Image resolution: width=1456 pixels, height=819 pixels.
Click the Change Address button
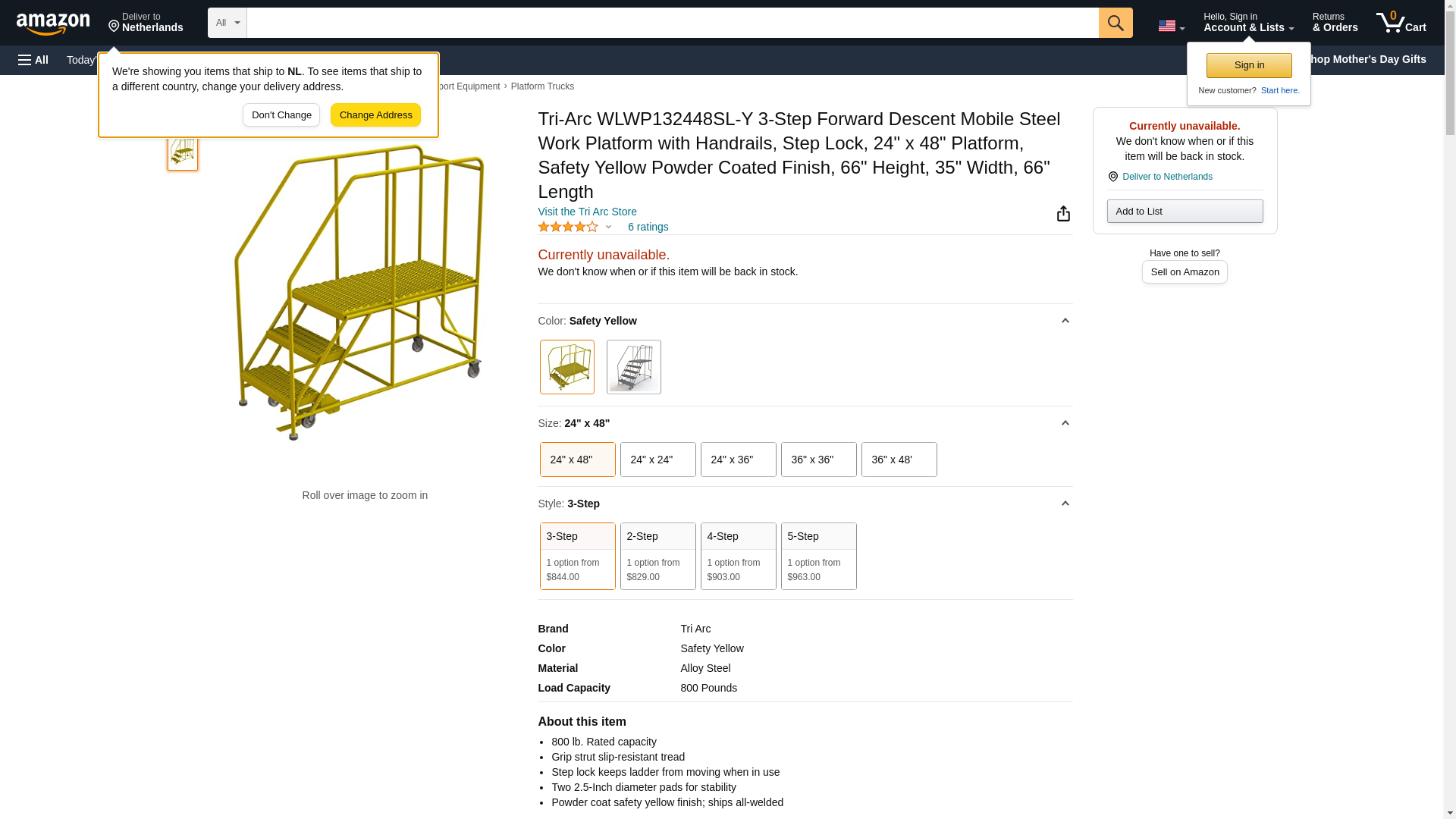tap(375, 115)
